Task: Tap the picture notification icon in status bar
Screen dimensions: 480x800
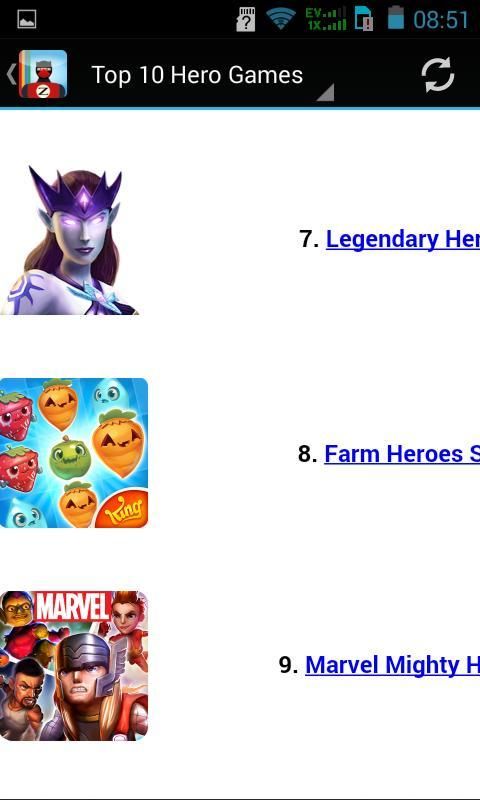Action: (x=27, y=19)
